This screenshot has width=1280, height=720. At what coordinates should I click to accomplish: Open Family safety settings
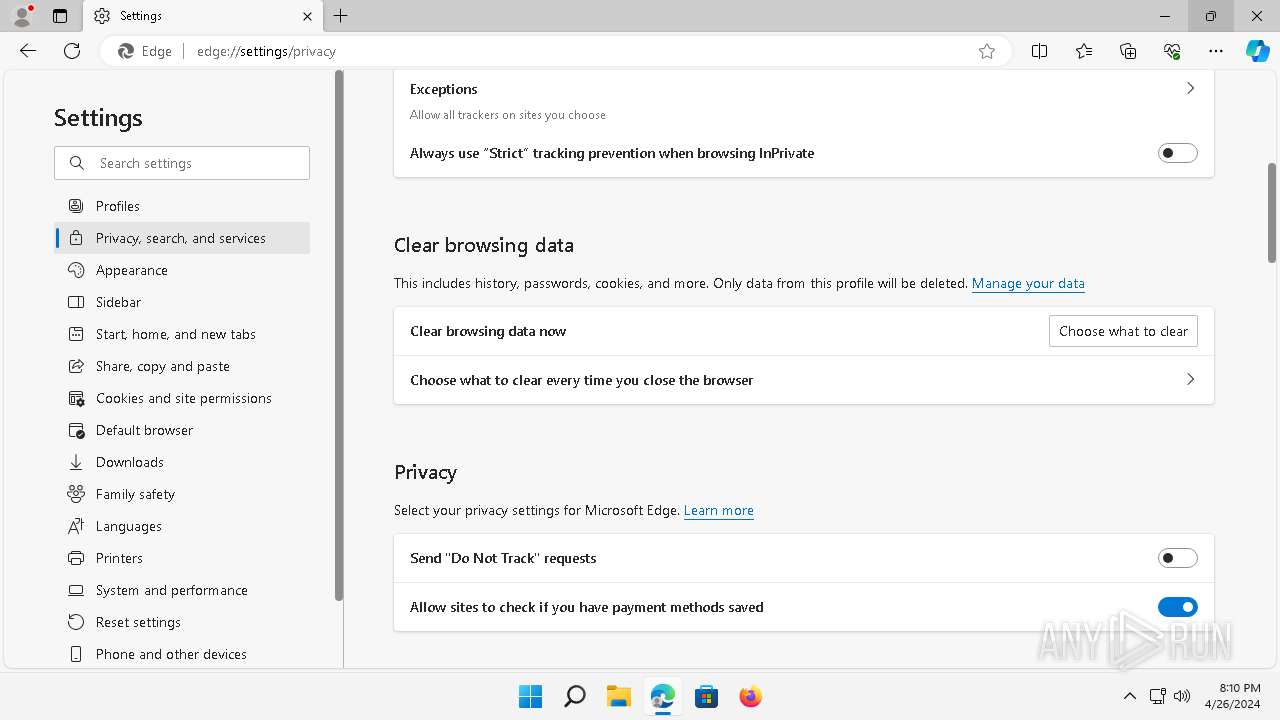(182, 494)
